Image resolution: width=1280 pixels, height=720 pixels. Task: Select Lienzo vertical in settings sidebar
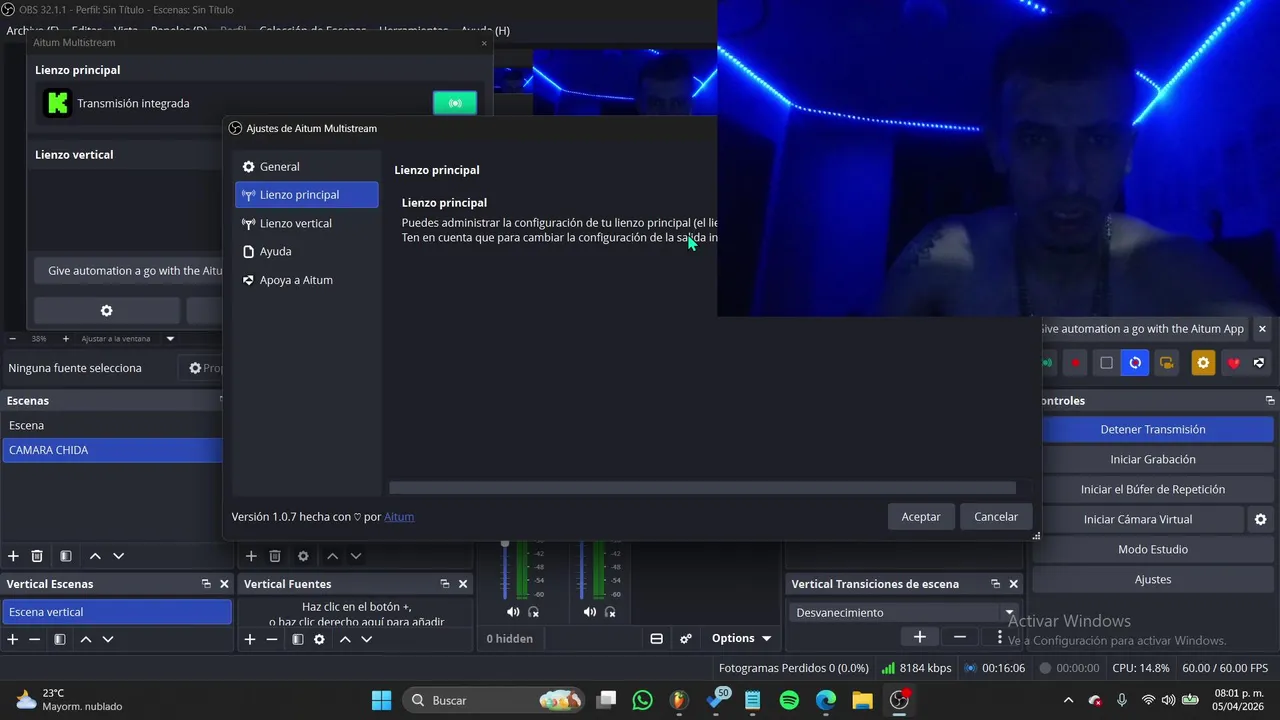pyautogui.click(x=306, y=223)
